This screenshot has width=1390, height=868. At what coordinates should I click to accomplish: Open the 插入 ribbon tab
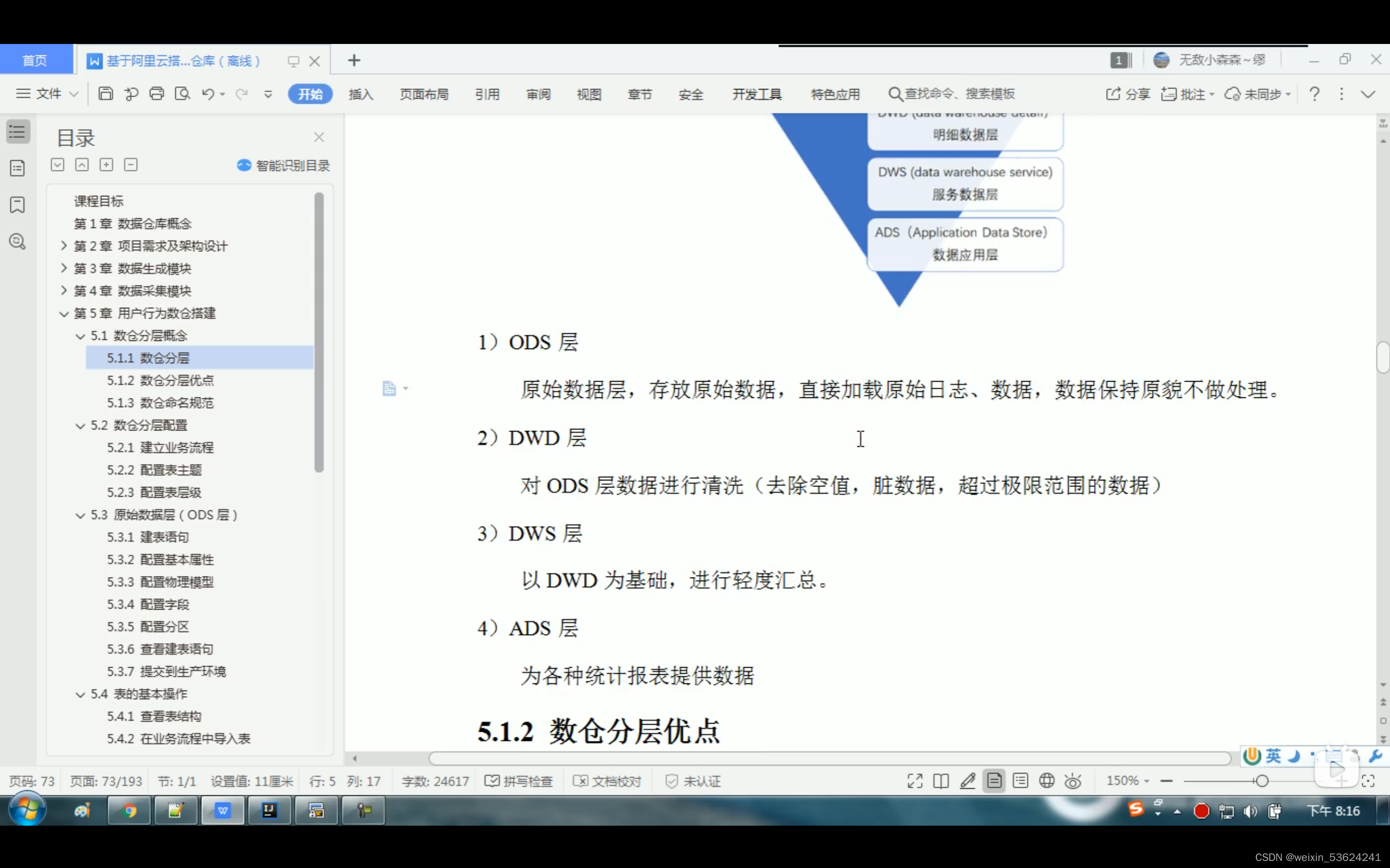click(361, 94)
